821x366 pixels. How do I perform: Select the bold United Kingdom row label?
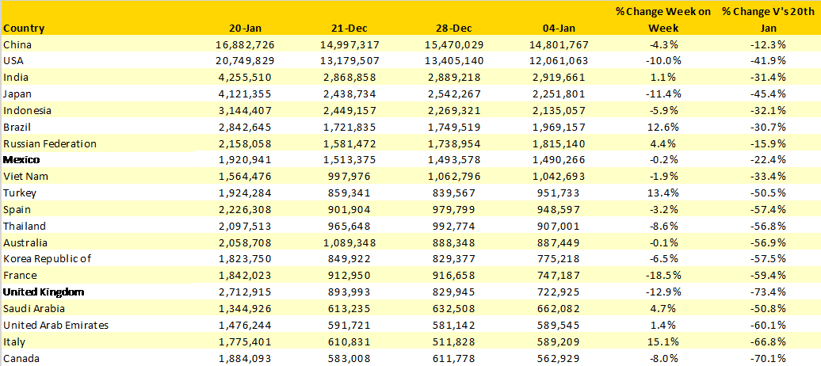coord(44,292)
